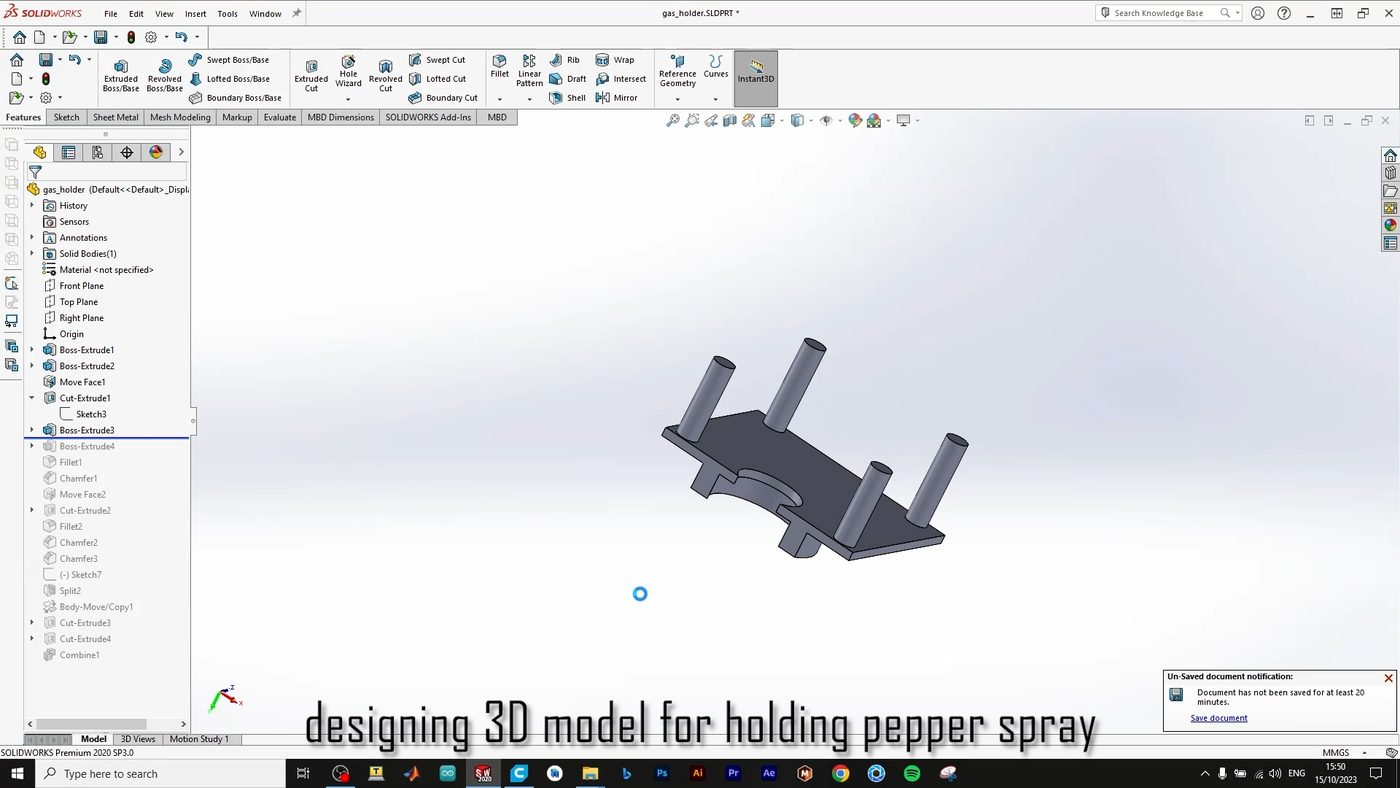Image resolution: width=1400 pixels, height=788 pixels.
Task: Open the Curves tool
Action: [716, 68]
